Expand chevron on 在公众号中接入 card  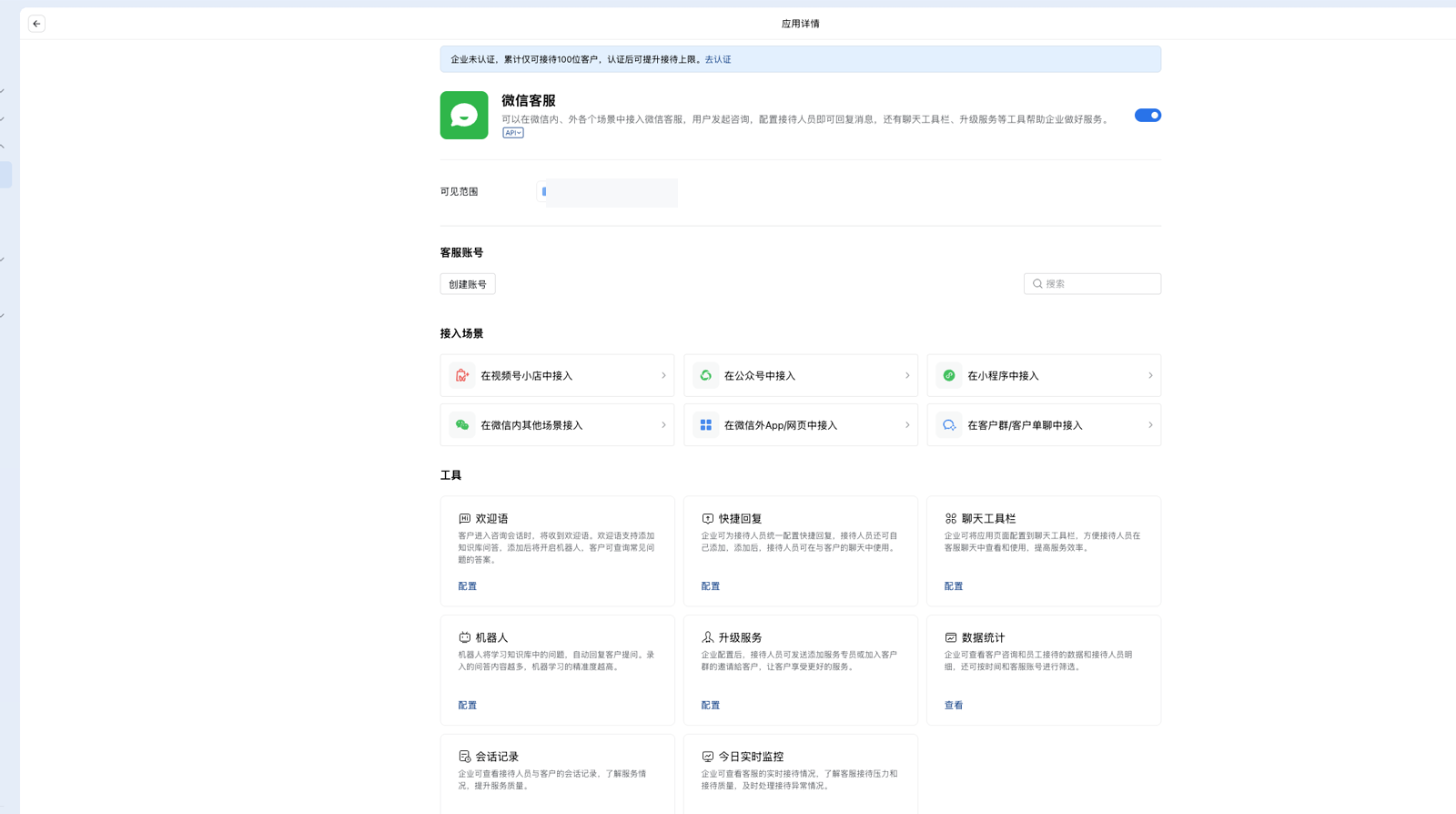pos(907,375)
